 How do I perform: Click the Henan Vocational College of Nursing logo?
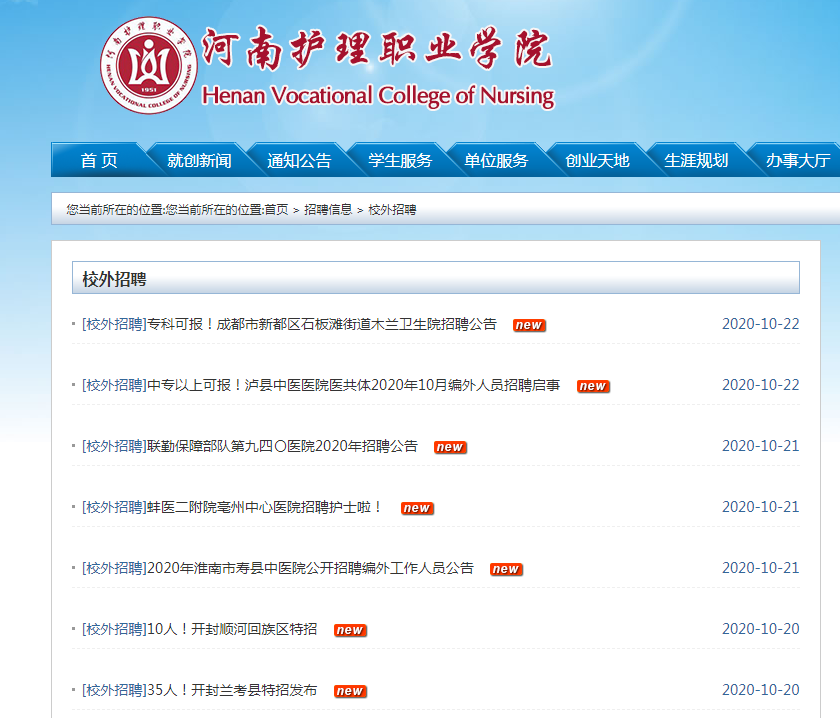pos(149,65)
